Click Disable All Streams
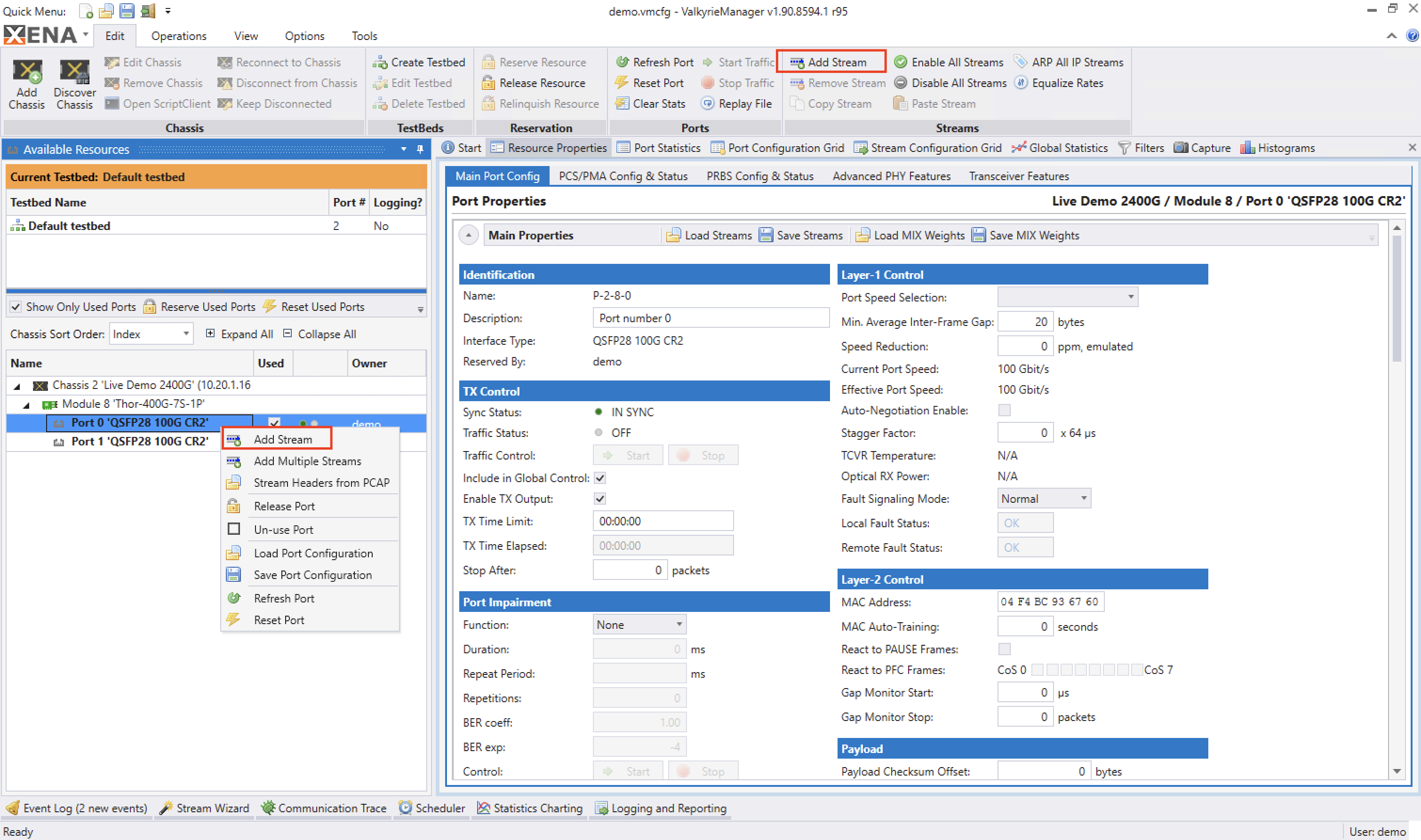 (950, 83)
